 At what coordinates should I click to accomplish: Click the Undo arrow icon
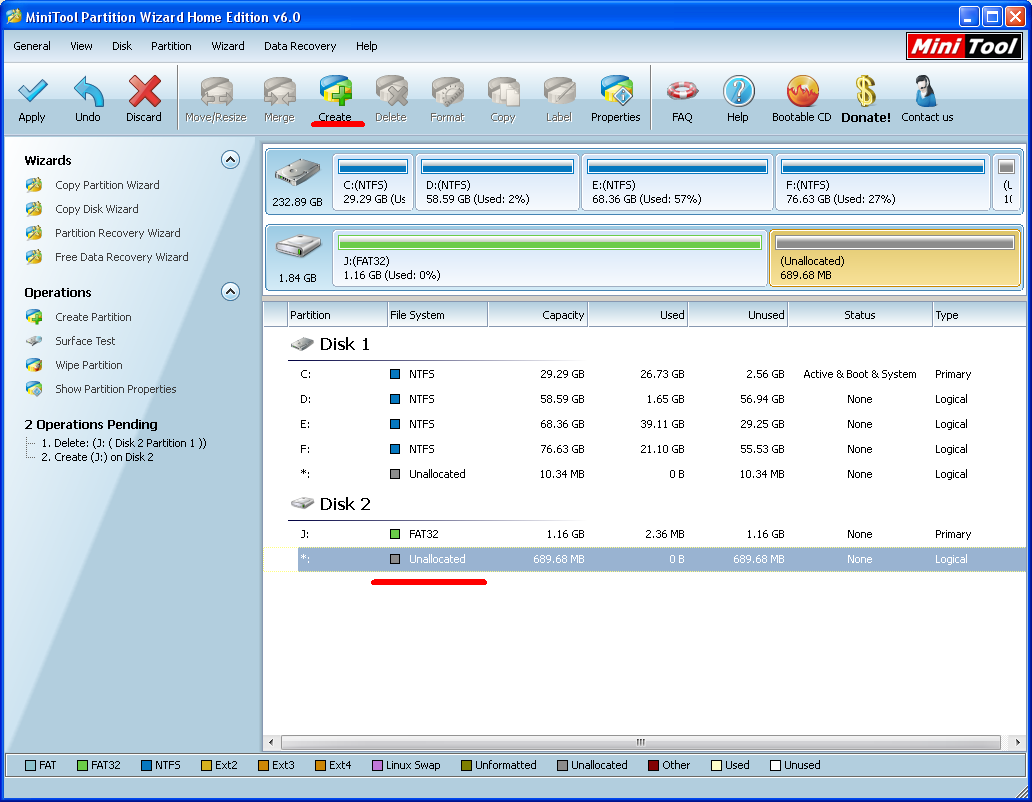pyautogui.click(x=88, y=93)
